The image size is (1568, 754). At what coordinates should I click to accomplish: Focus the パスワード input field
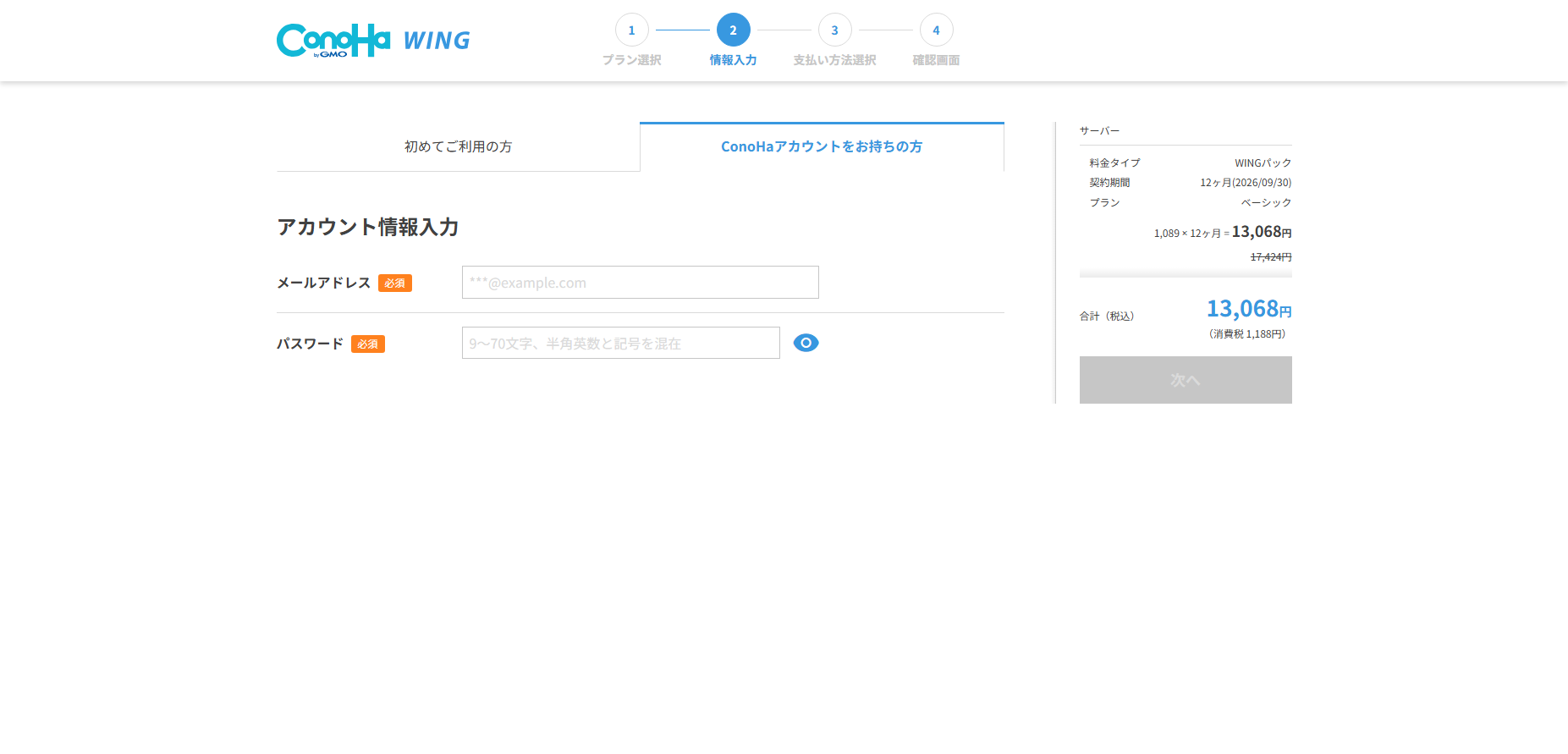[x=620, y=343]
